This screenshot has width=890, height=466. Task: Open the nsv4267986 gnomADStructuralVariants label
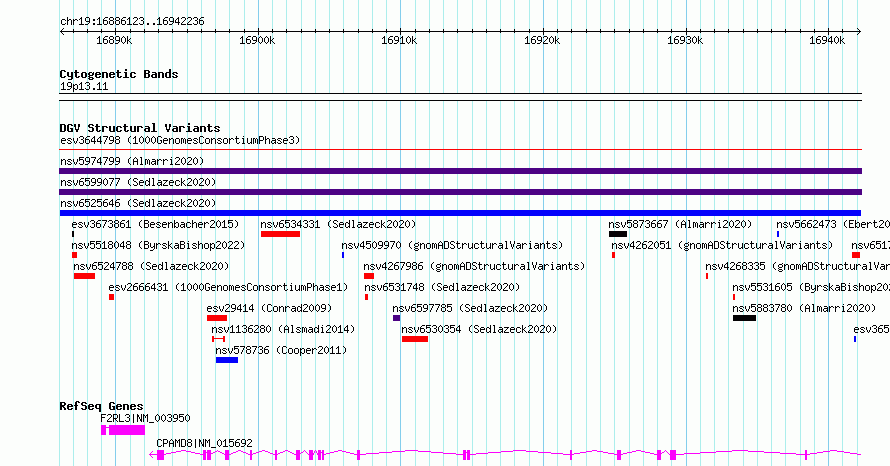coord(474,266)
